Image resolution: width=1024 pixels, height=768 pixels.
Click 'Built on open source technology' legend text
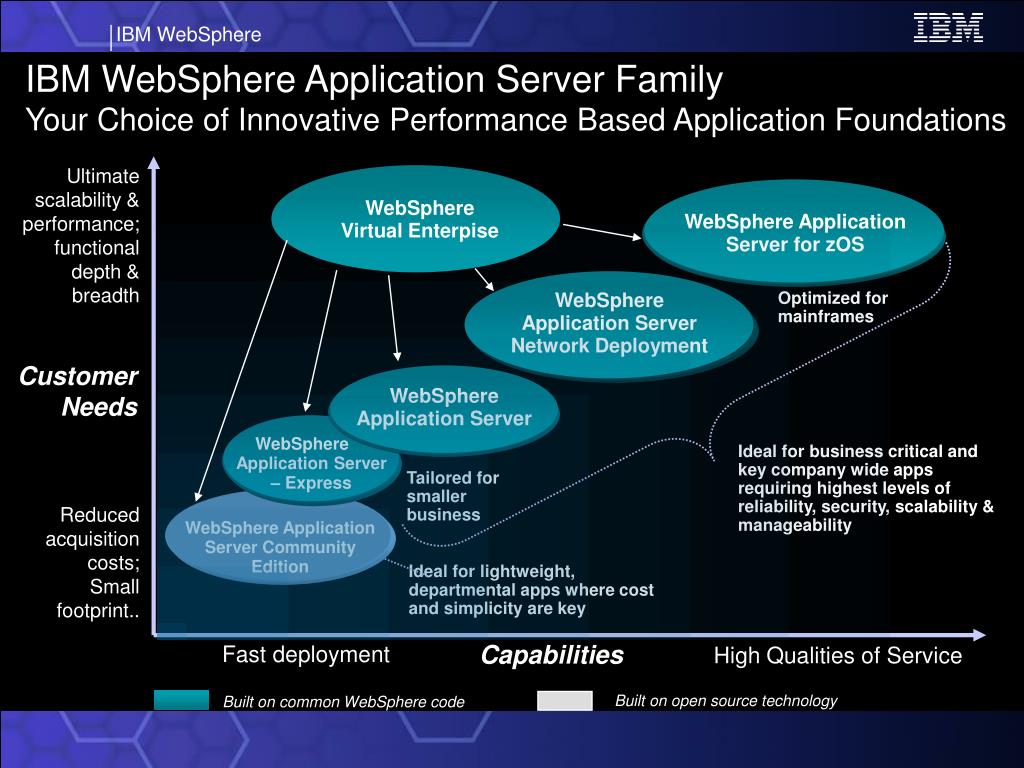(726, 701)
